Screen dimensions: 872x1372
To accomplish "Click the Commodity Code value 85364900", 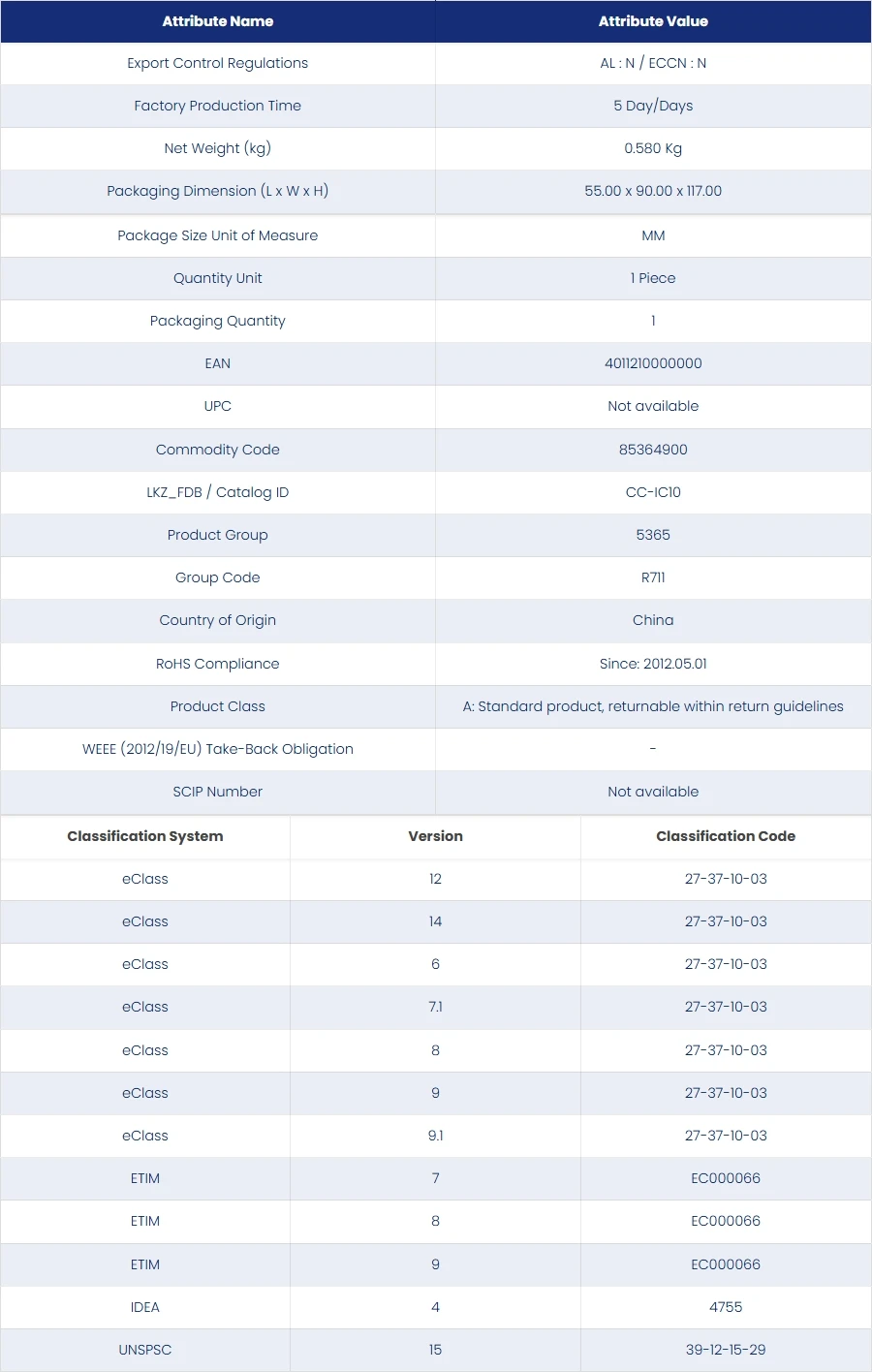I will (653, 450).
